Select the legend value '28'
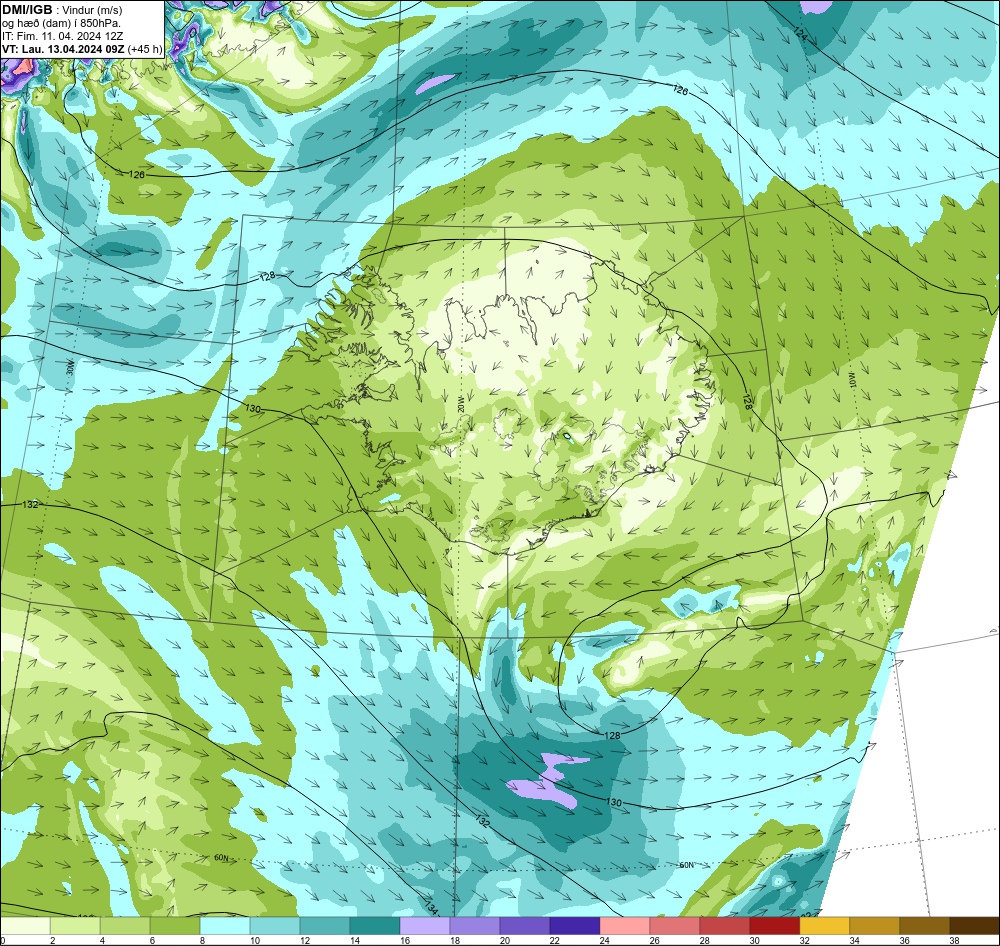The image size is (1000, 946). (704, 940)
